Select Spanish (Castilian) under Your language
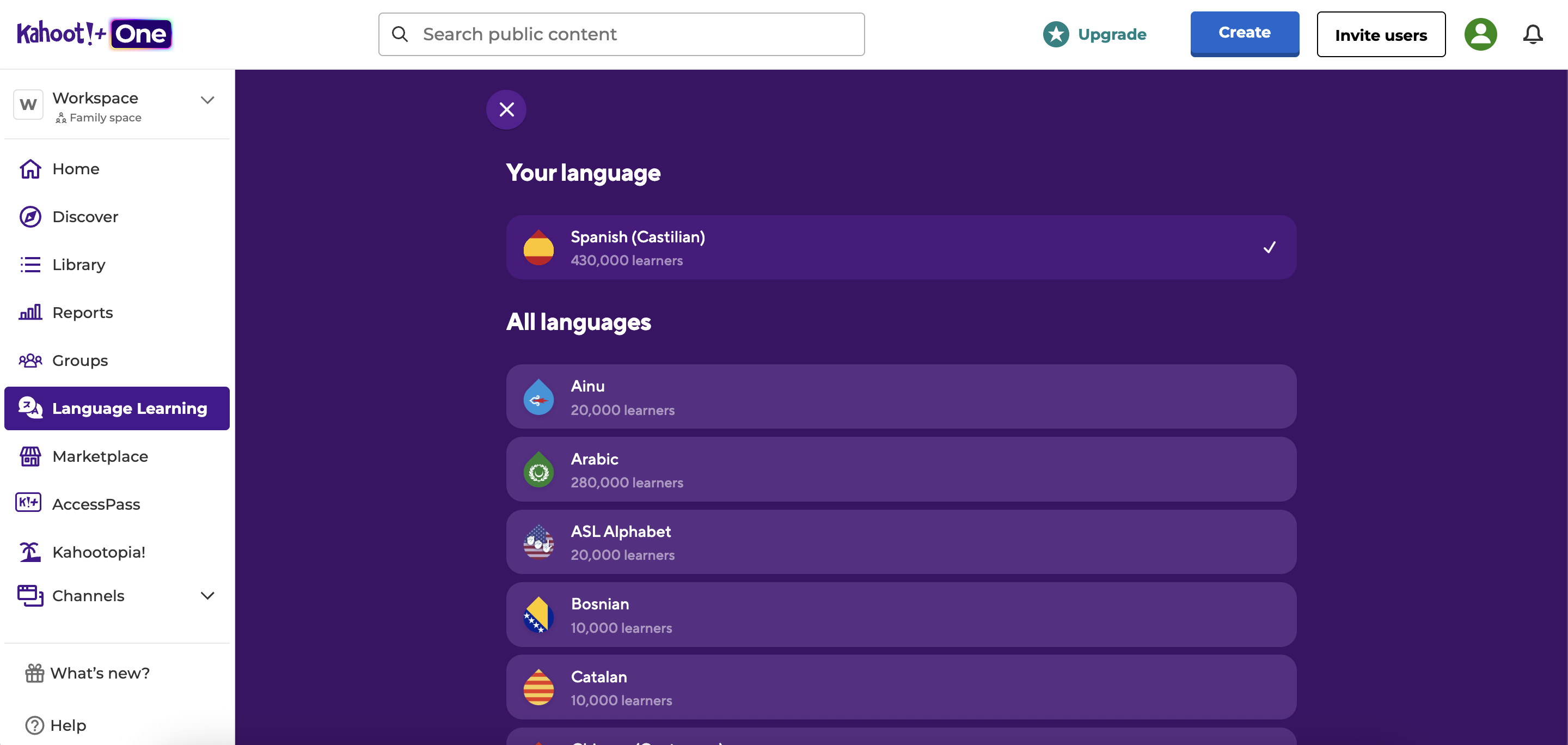 pyautogui.click(x=901, y=248)
